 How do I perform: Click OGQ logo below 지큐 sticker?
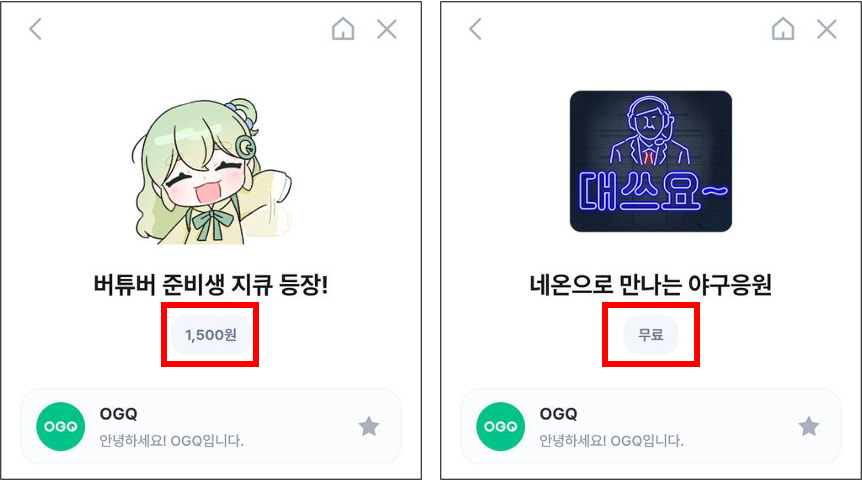[x=60, y=427]
